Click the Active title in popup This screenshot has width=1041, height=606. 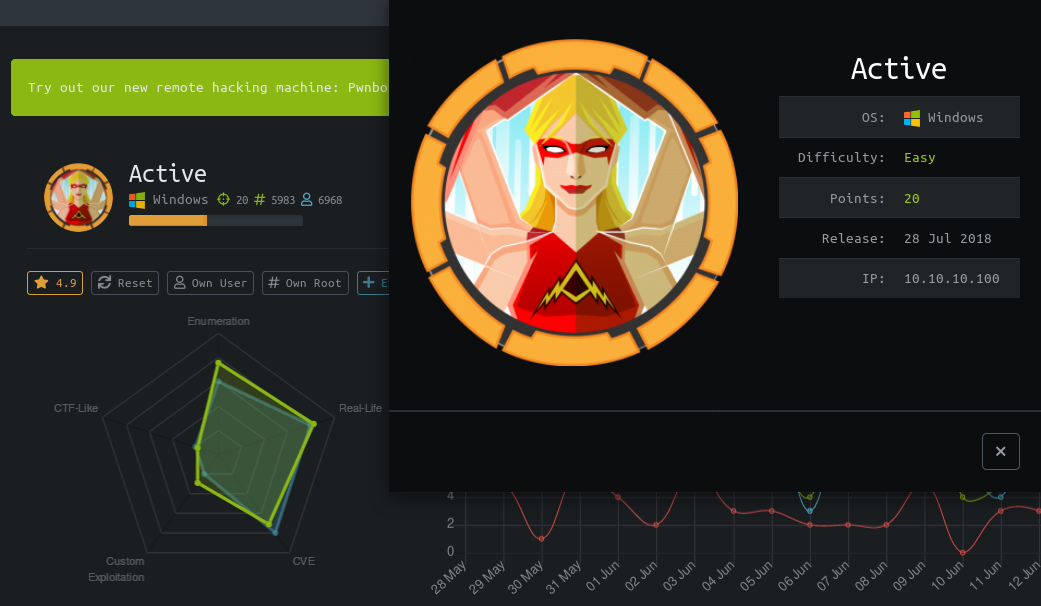click(898, 69)
